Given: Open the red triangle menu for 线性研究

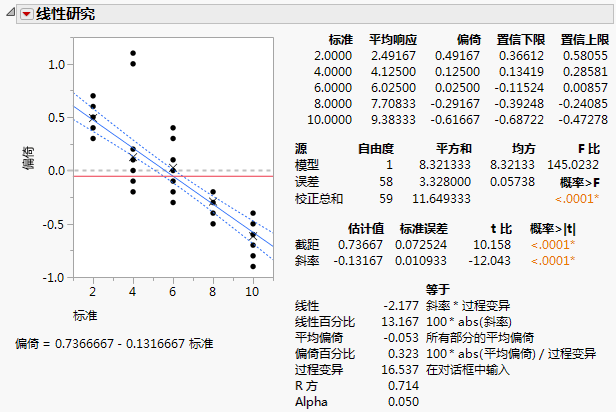Looking at the screenshot, I should [26, 15].
